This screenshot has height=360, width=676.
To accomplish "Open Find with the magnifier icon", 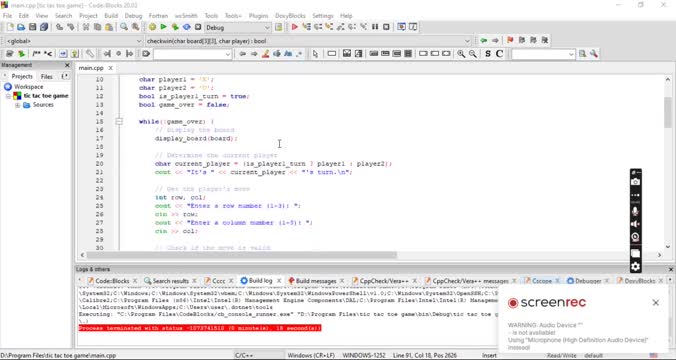I will [x=124, y=27].
